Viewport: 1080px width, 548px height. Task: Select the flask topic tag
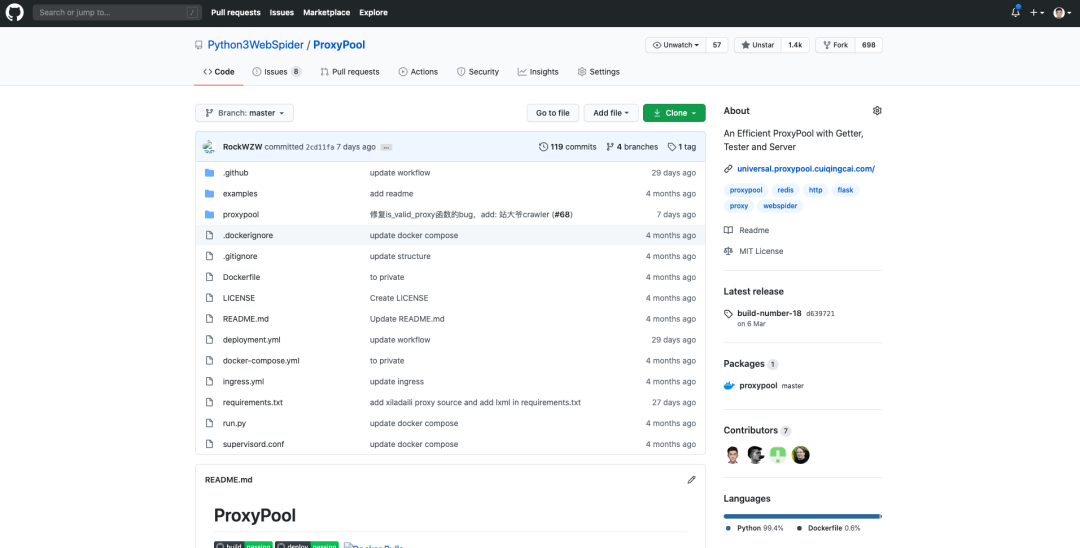(x=845, y=190)
